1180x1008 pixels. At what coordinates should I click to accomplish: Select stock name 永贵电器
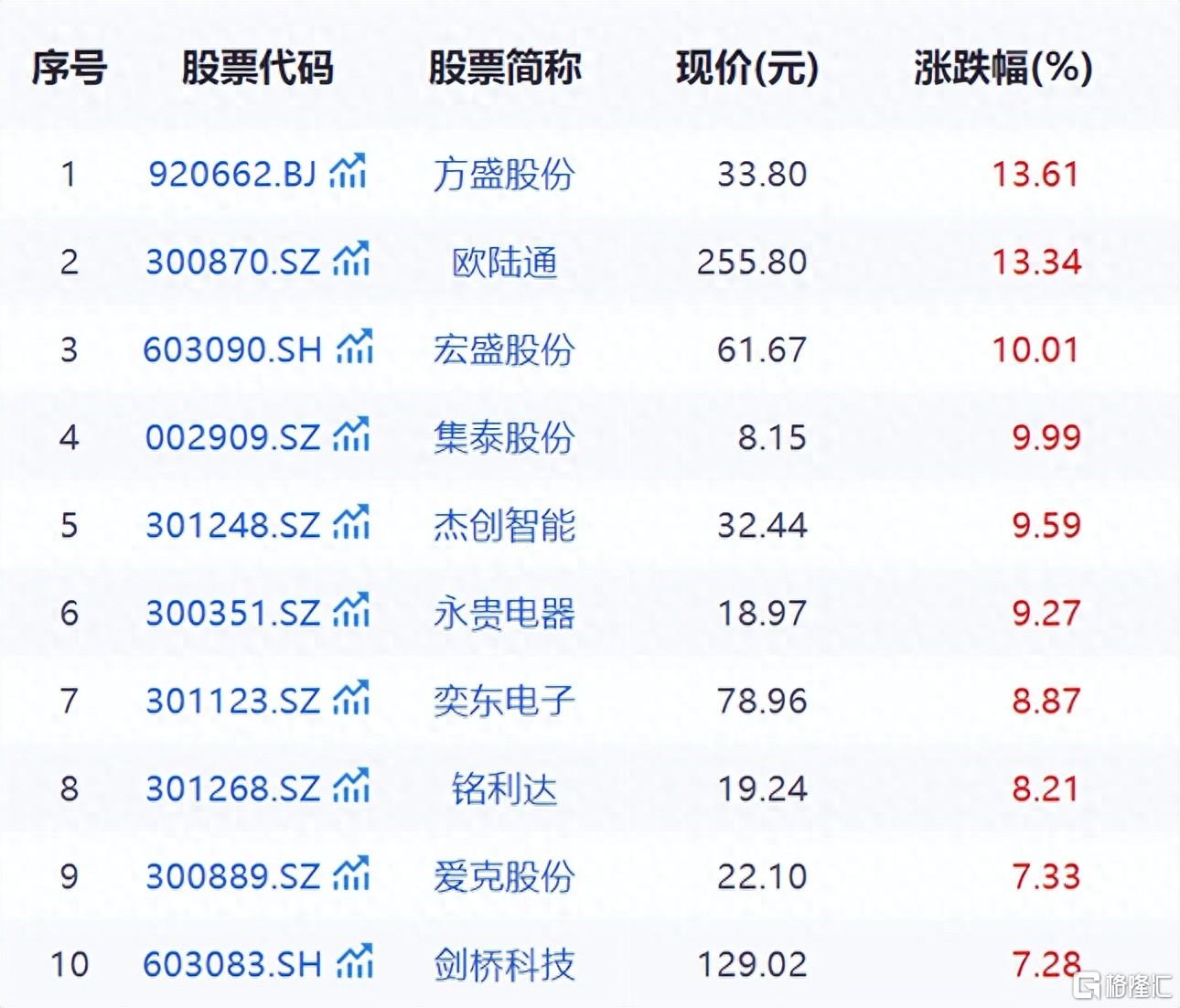click(504, 614)
